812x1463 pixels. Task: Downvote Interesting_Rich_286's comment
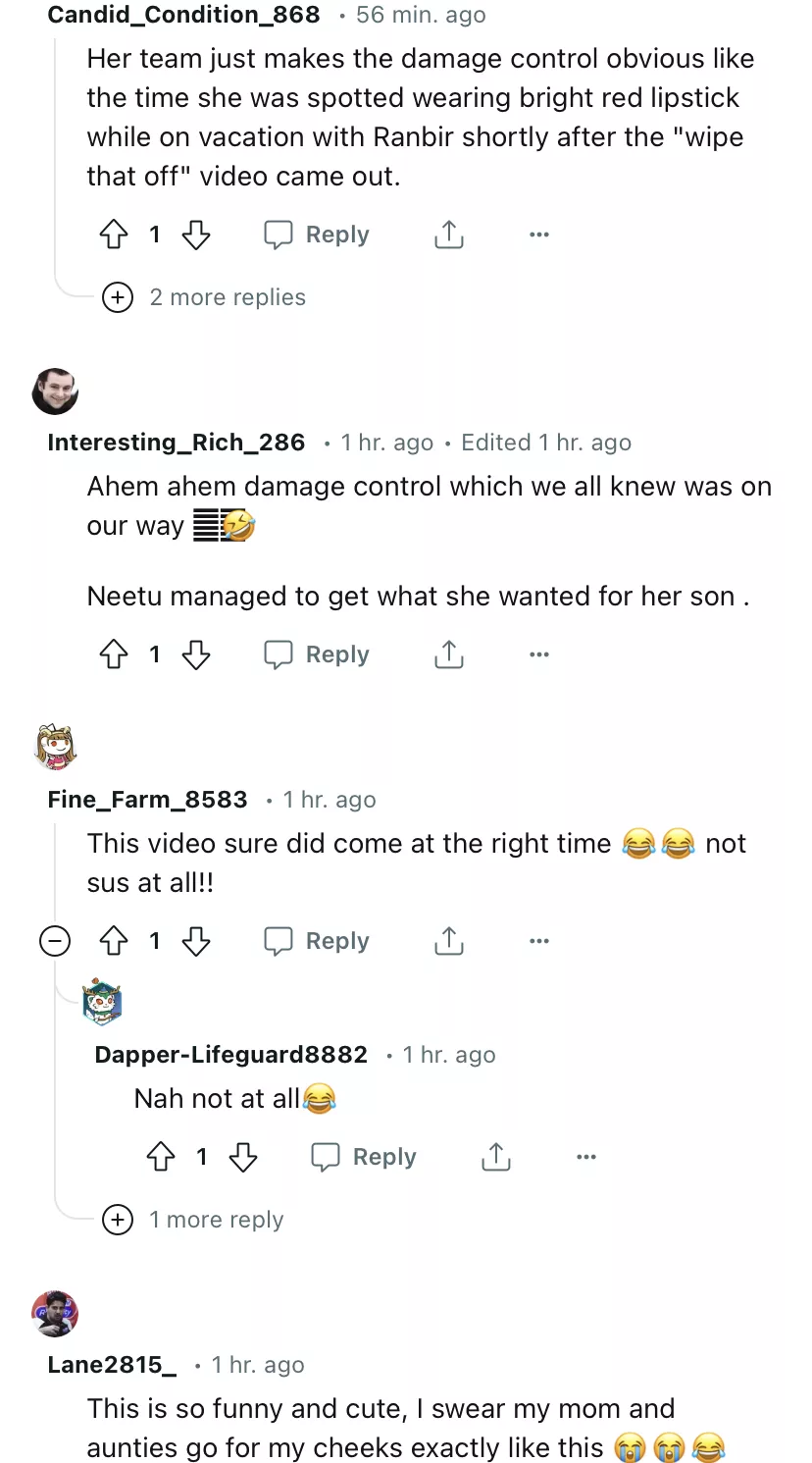coord(196,654)
